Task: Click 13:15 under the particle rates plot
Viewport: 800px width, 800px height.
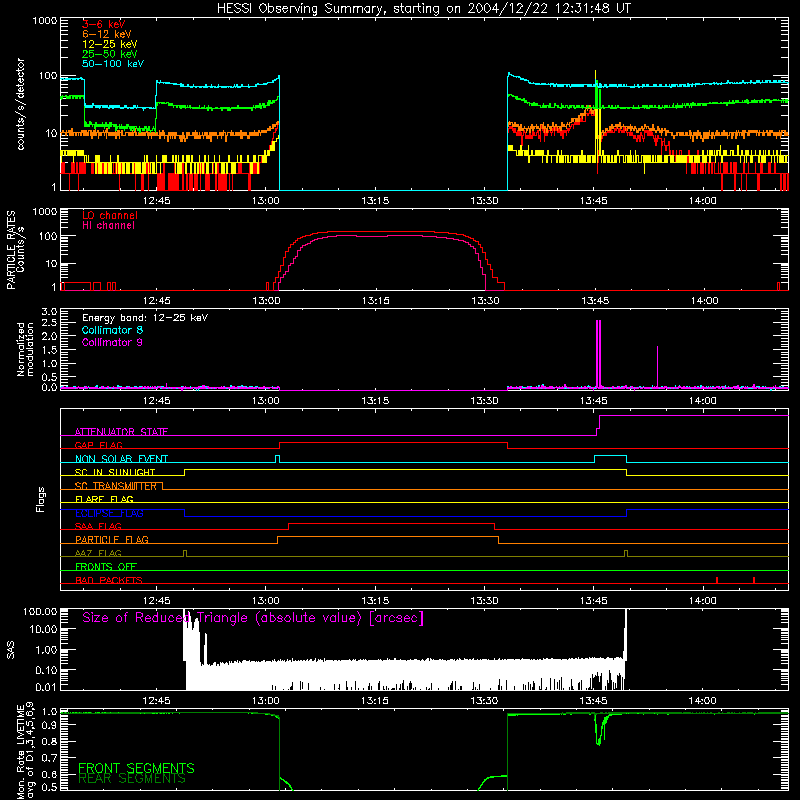Action: tap(376, 301)
